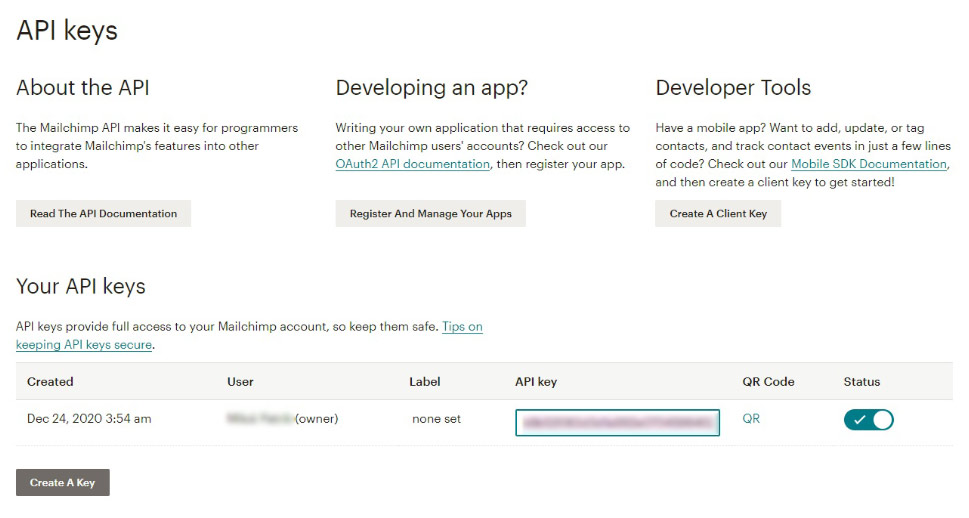This screenshot has height=518, width=969.
Task: Open Read The API Documentation button
Action: point(103,213)
